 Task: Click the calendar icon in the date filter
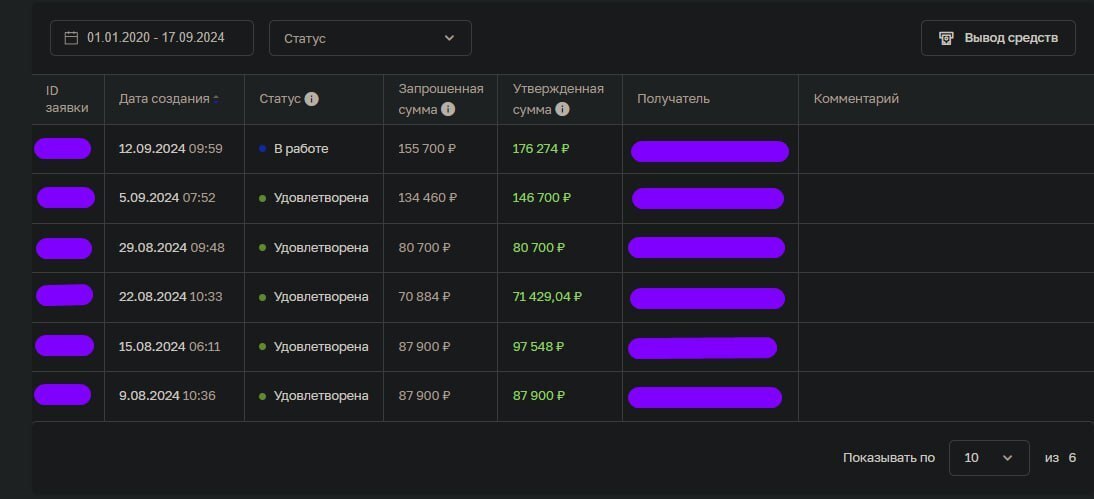[71, 38]
